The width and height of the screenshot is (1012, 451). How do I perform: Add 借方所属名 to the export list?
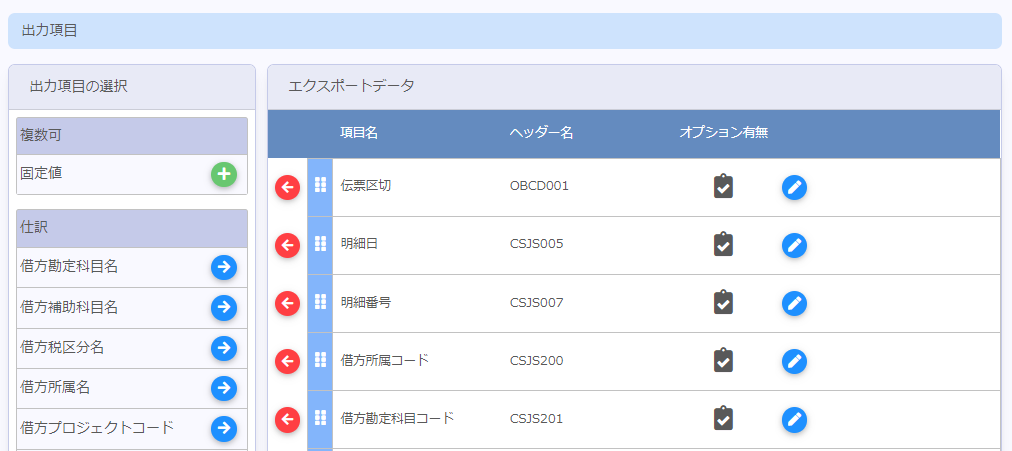[224, 388]
